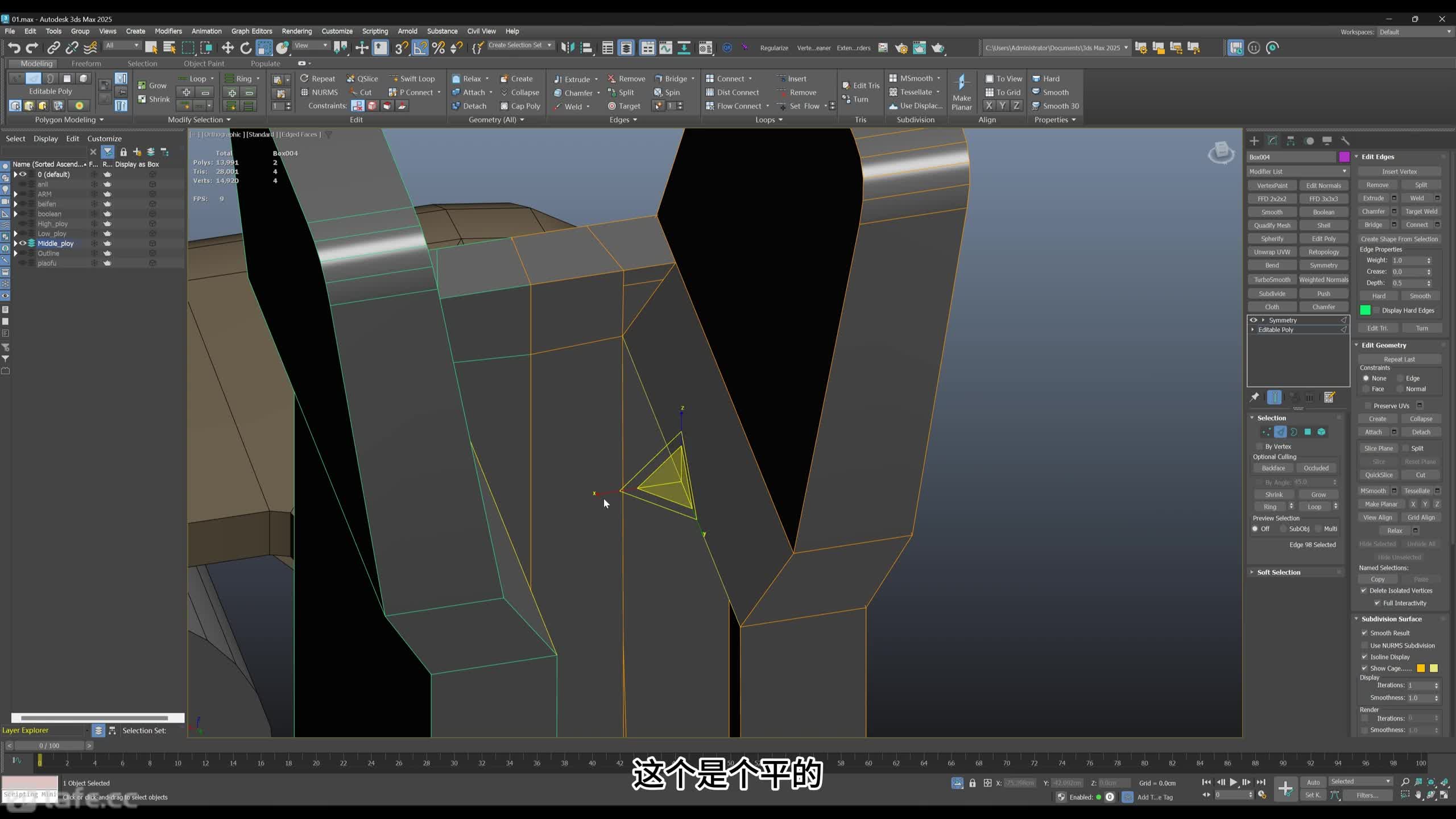Go to the start frame of the animation
The height and width of the screenshot is (819, 1456).
point(1206,782)
